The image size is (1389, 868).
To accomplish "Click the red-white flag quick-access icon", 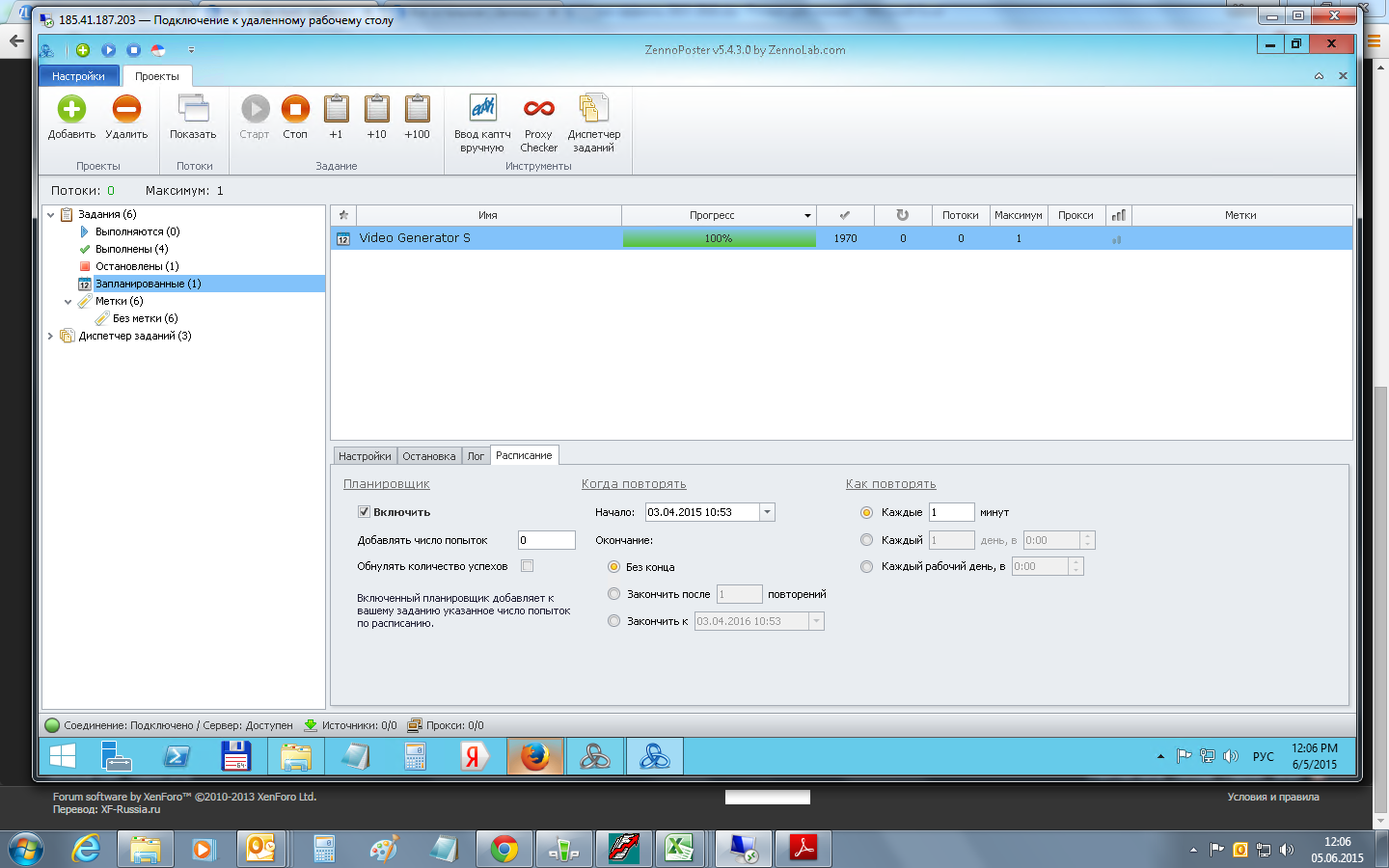I will (x=158, y=50).
